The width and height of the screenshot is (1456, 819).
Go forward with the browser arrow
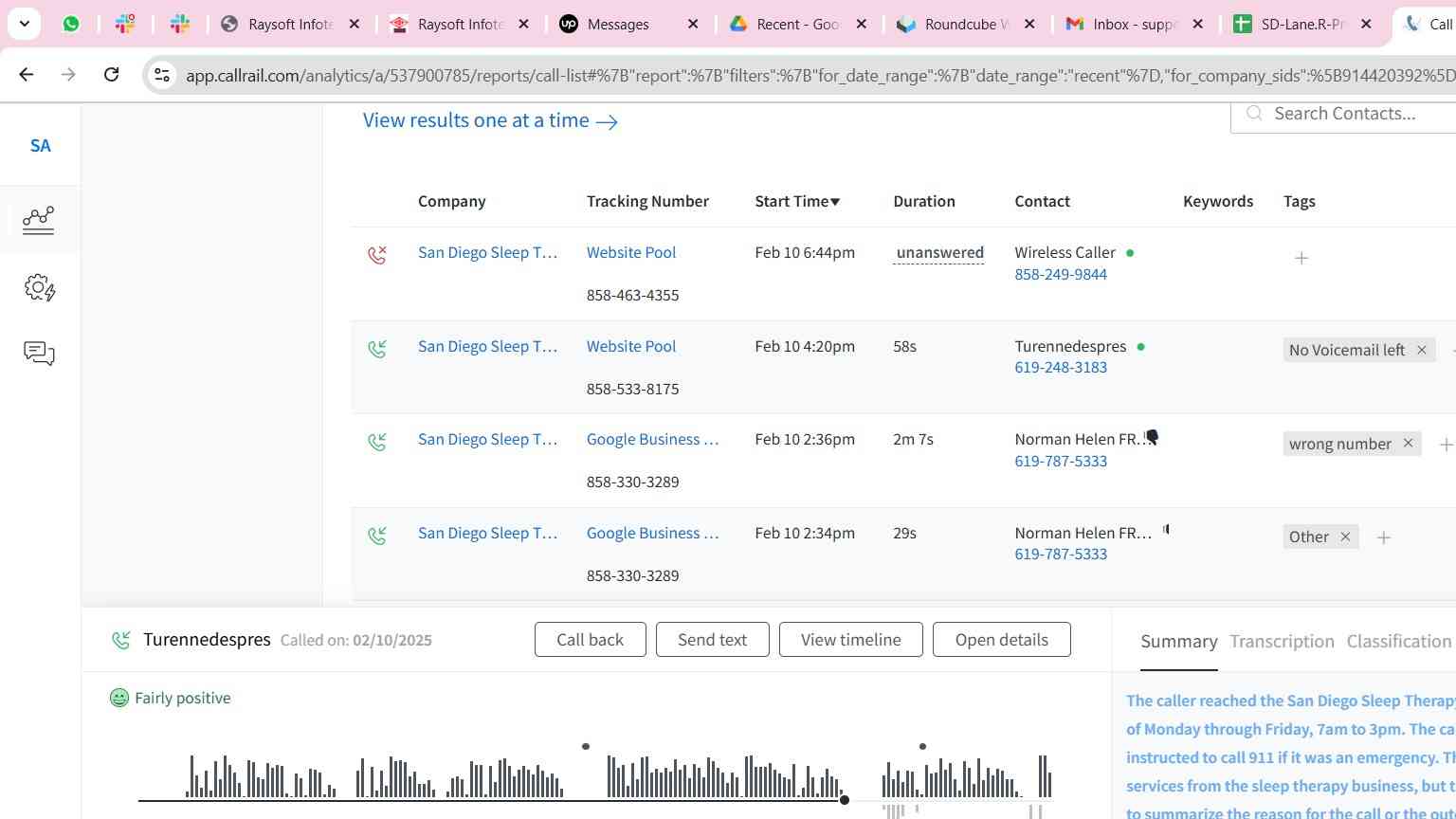click(68, 74)
